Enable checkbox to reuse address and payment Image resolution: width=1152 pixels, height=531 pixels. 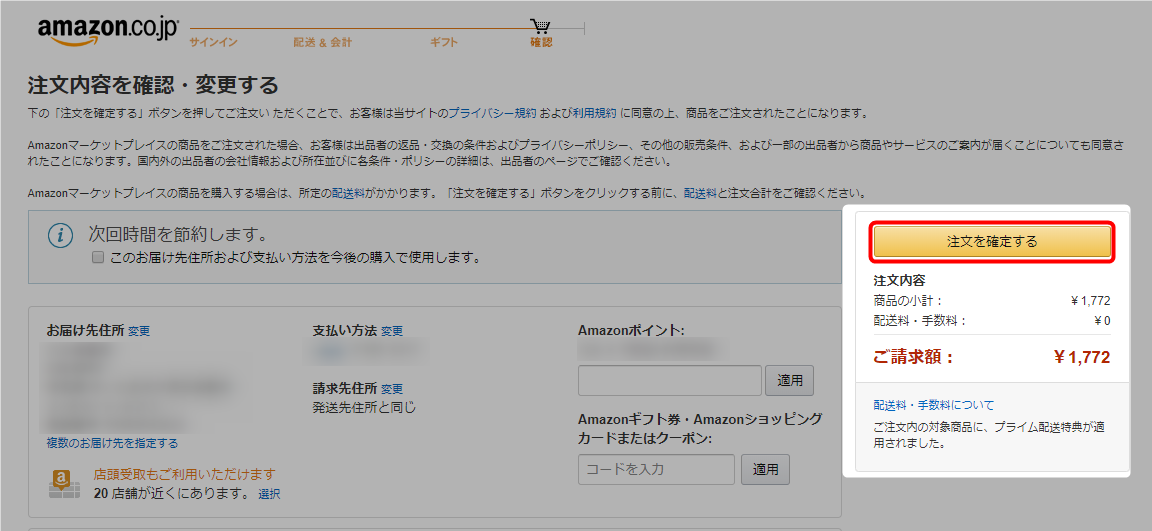[x=97, y=258]
